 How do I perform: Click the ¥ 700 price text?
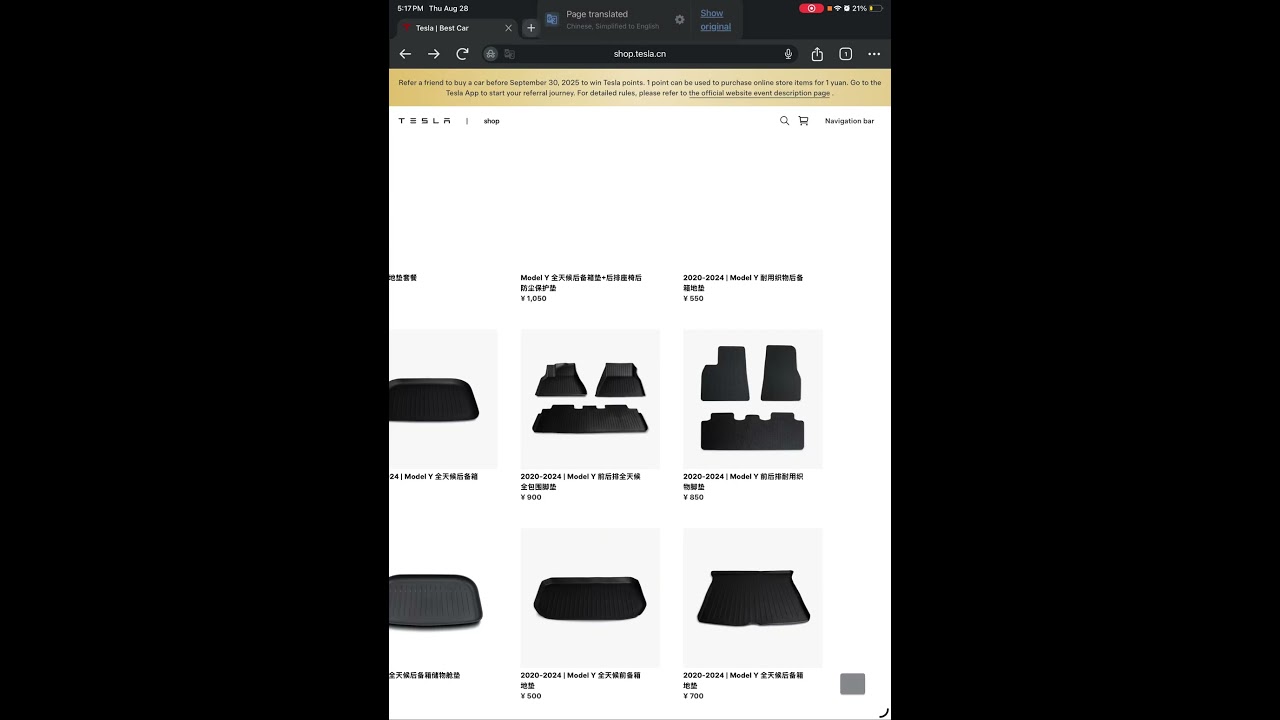(x=693, y=696)
